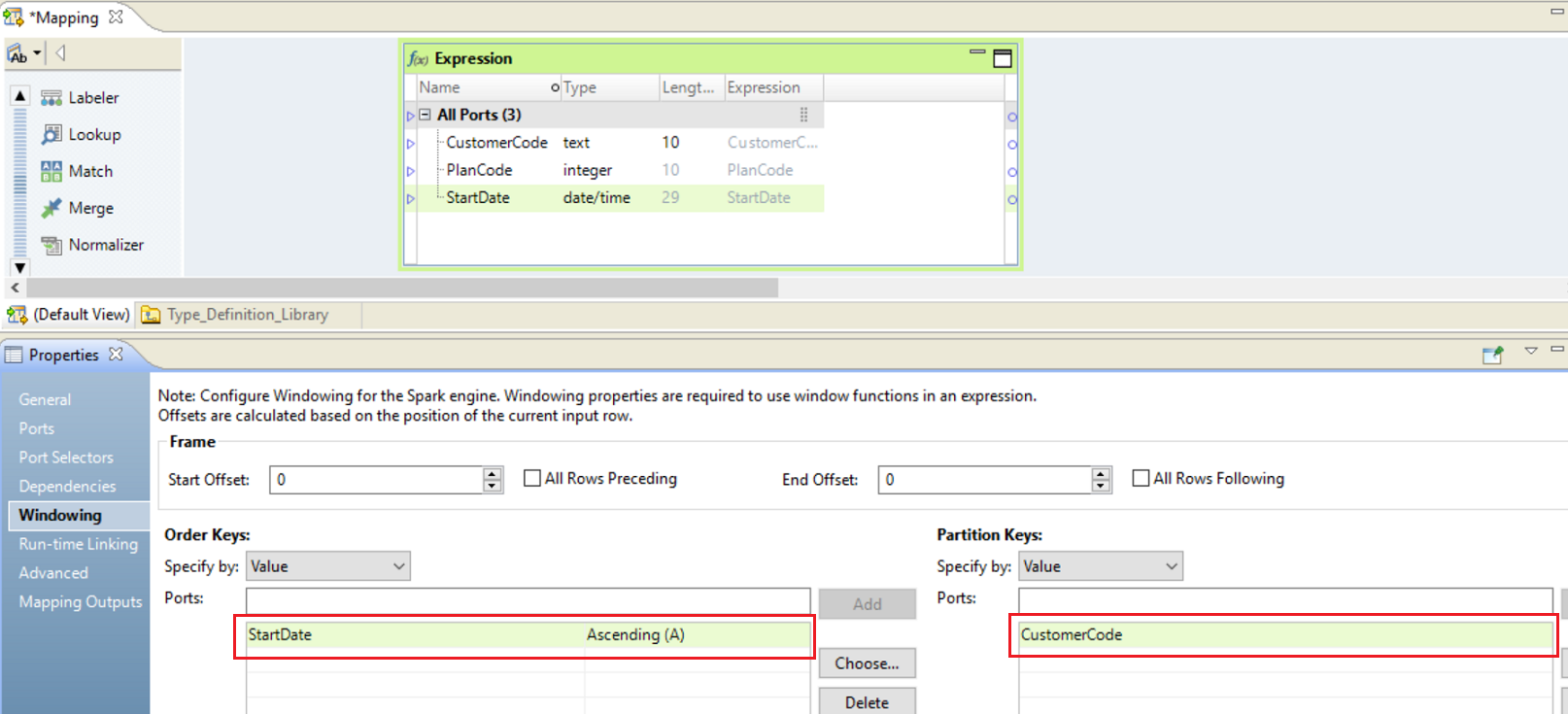Maximize the Expression transformation box

[1003, 58]
